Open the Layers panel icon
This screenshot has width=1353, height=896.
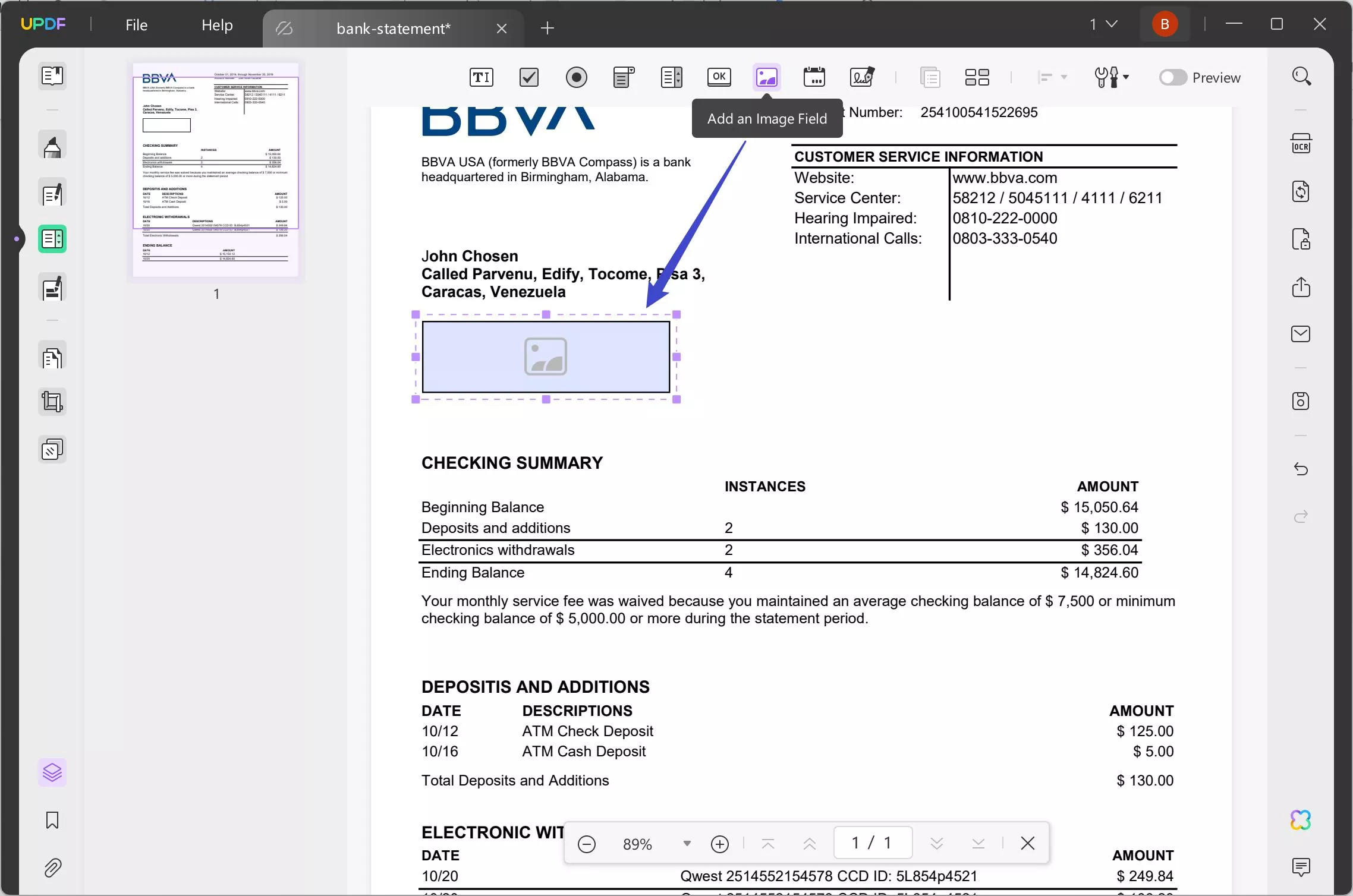pos(52,772)
